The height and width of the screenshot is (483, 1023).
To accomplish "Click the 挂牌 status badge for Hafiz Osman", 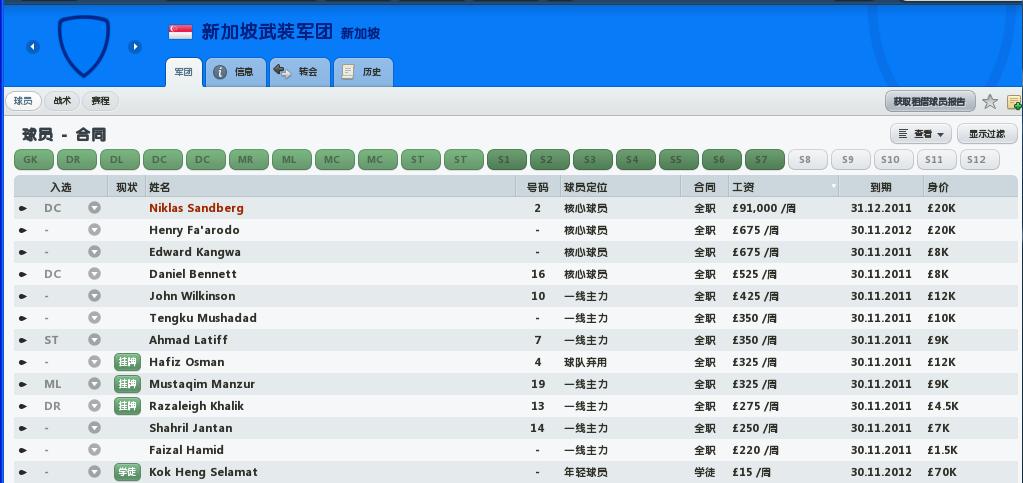I will coord(127,362).
